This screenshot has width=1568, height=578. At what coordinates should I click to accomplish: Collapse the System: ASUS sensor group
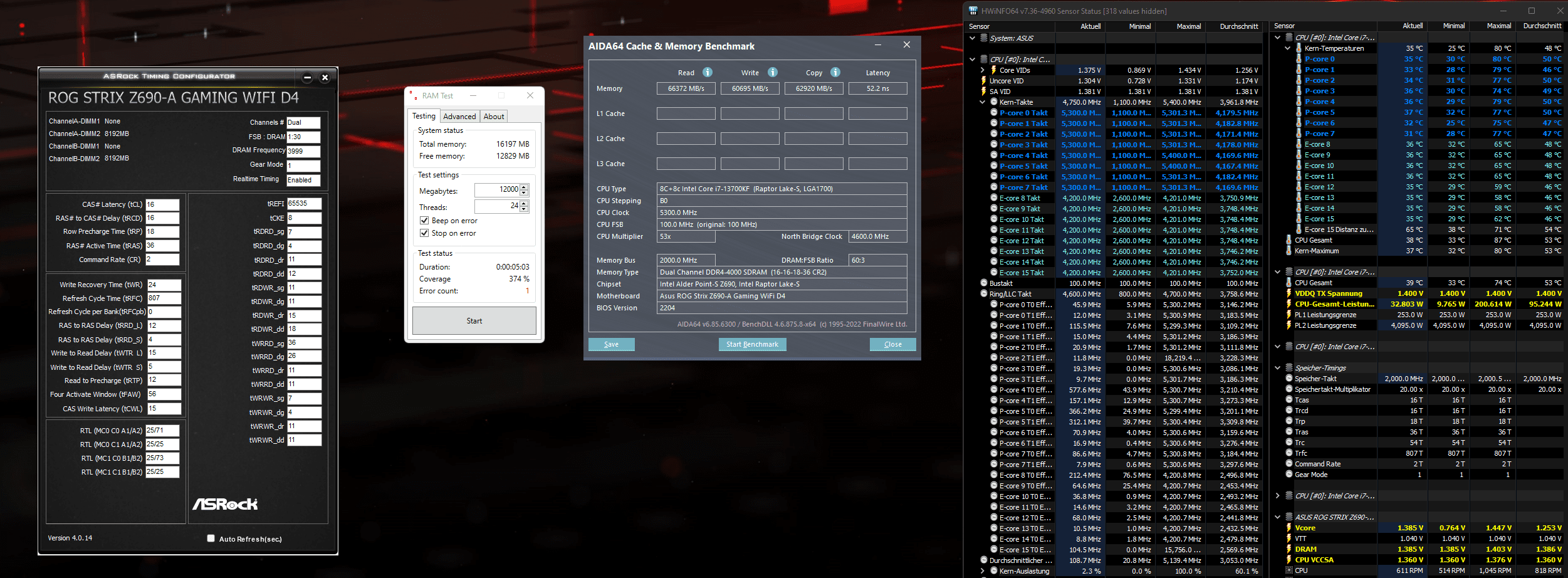973,38
